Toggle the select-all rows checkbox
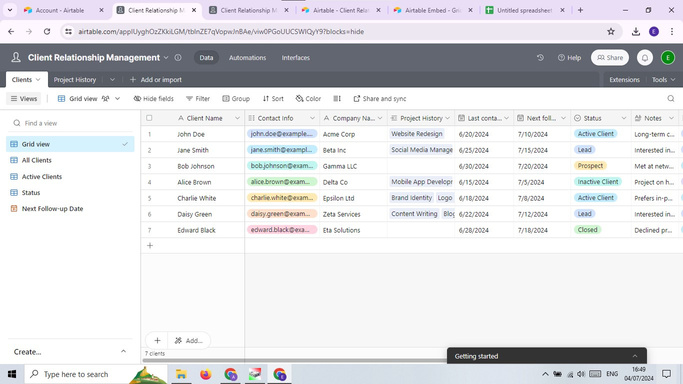The width and height of the screenshot is (683, 384). 149,118
